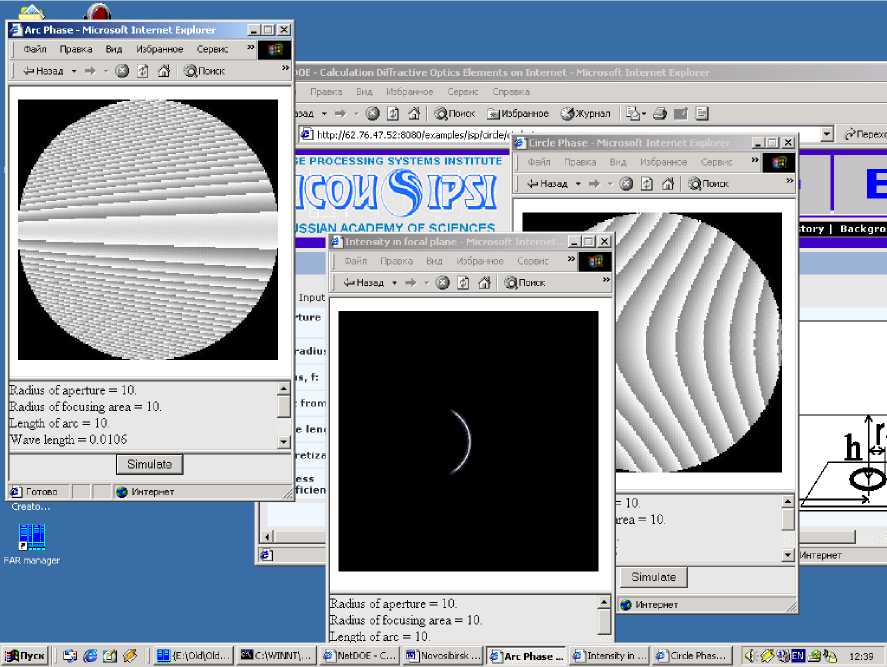Viewport: 887px width, 667px height.
Task: Open Журнал history in NetDOE browser toolbar
Action: click(x=585, y=113)
